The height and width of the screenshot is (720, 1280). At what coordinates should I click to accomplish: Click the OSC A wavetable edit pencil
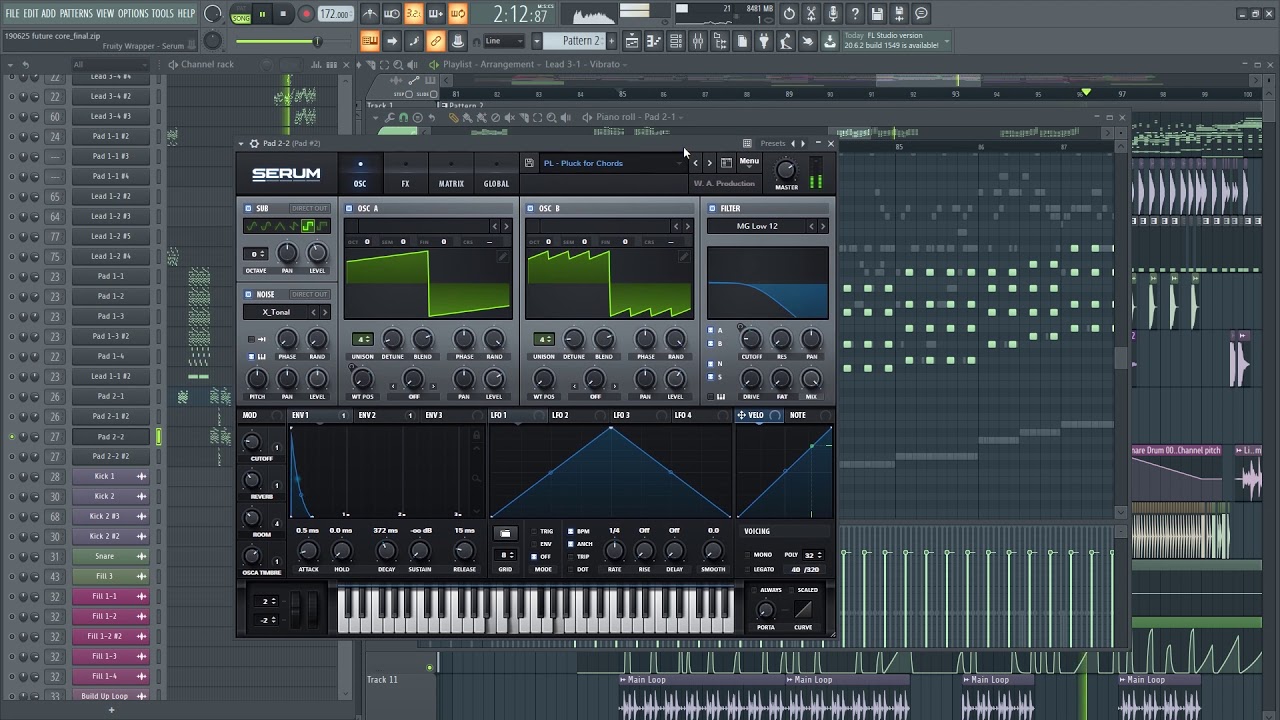point(503,257)
